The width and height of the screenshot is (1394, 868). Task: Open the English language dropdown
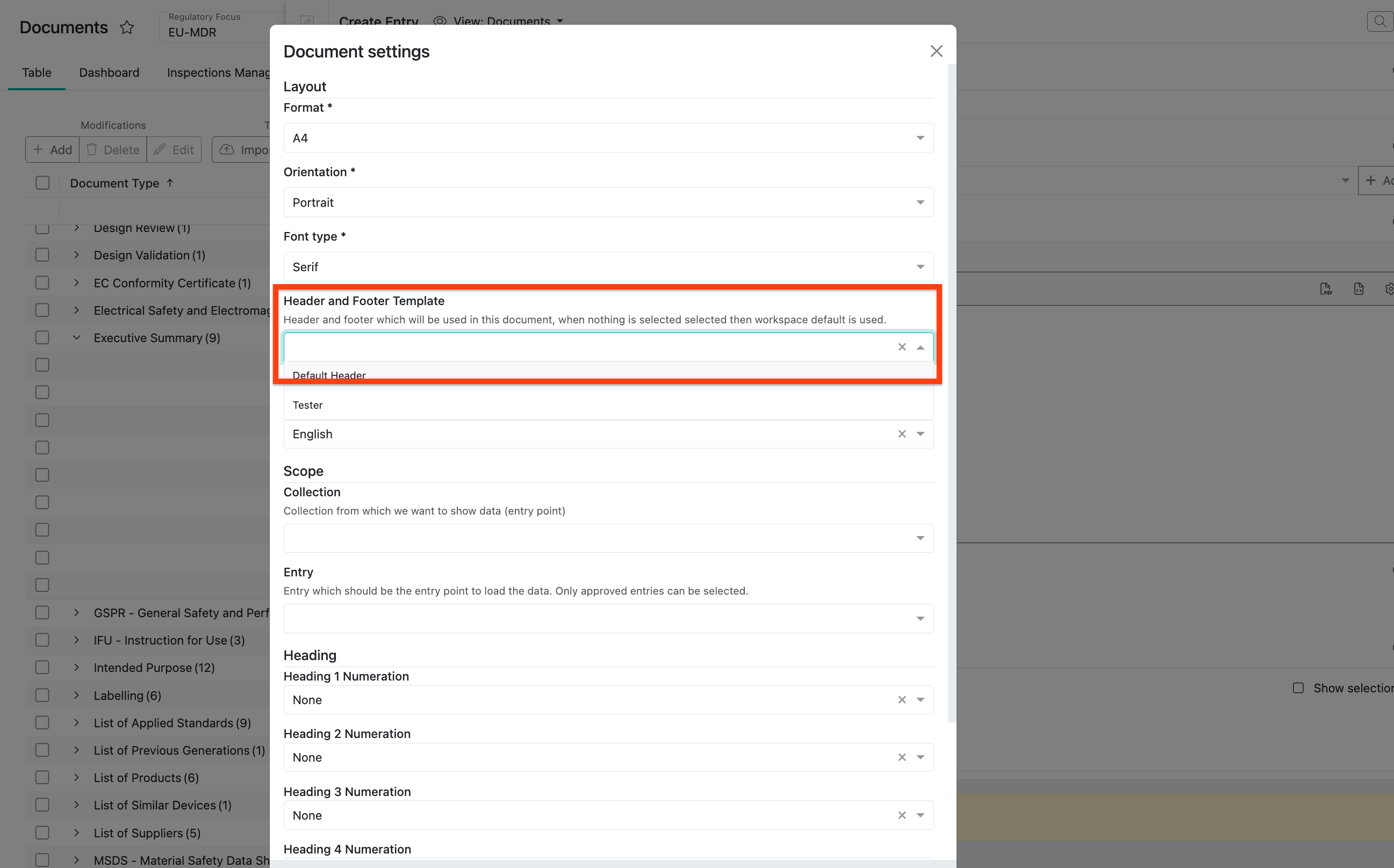coord(921,434)
